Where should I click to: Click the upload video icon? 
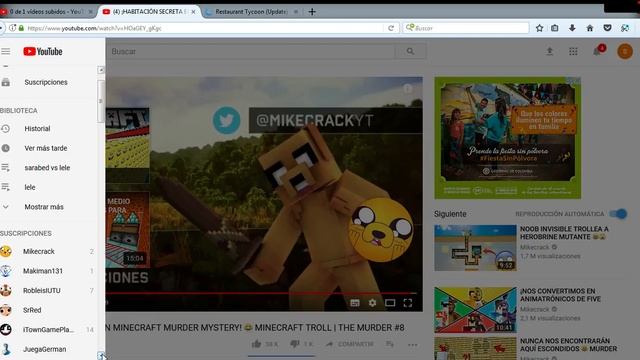click(549, 51)
